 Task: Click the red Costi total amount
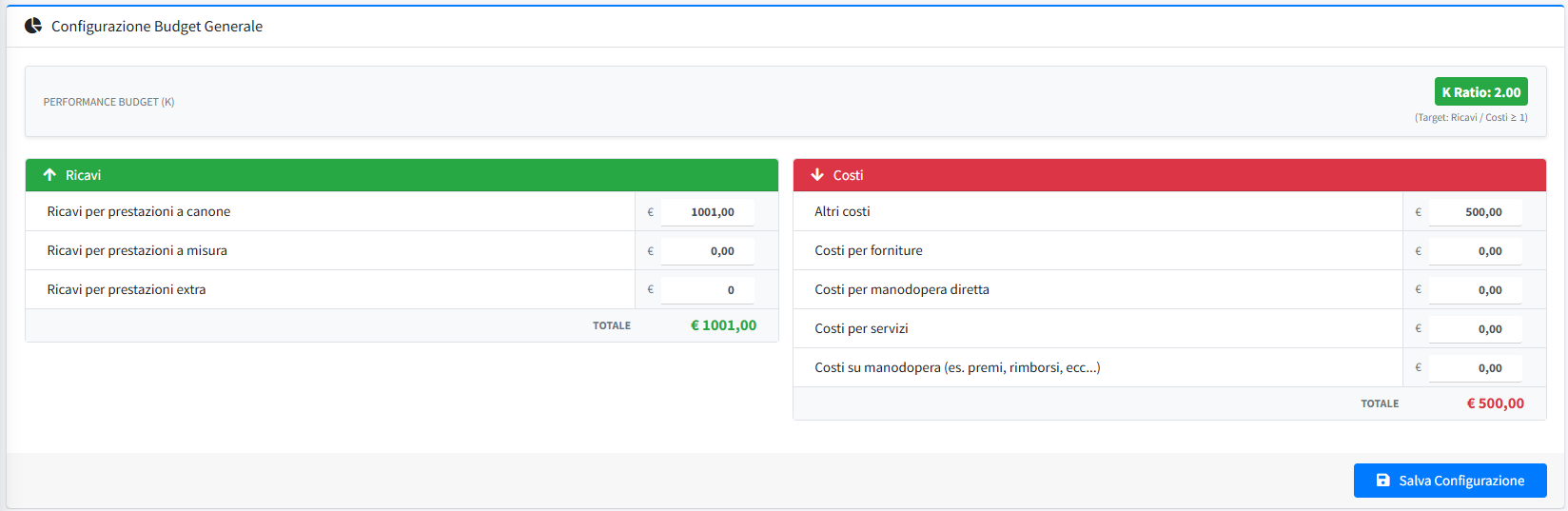pyautogui.click(x=1495, y=403)
